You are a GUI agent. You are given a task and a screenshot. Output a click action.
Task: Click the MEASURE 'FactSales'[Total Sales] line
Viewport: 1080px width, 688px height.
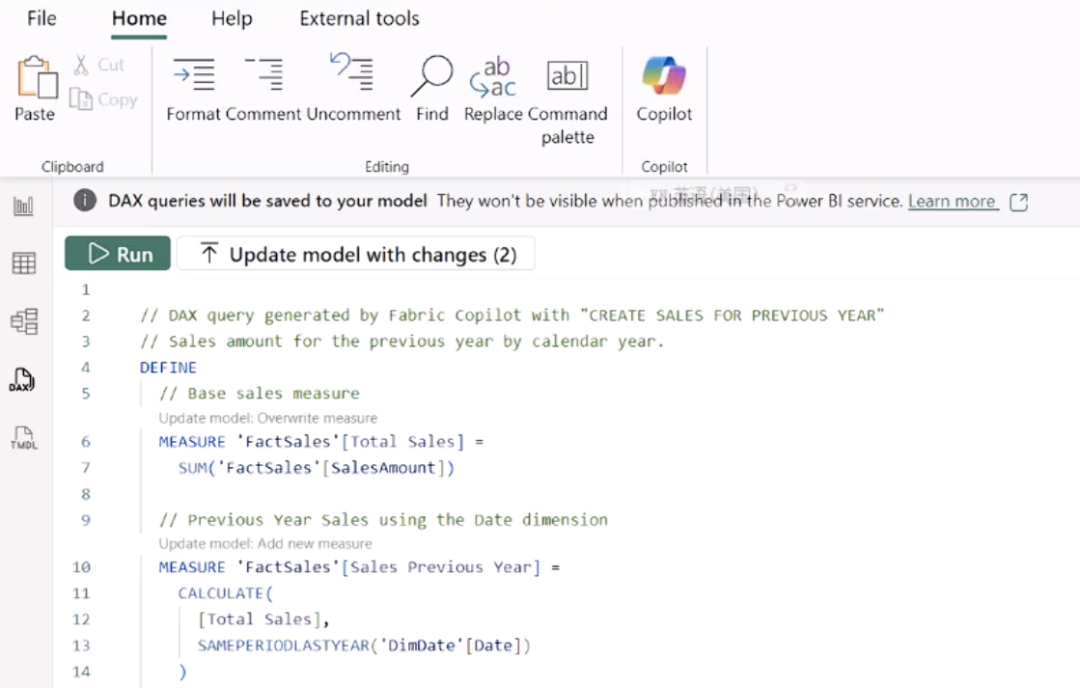tap(321, 441)
